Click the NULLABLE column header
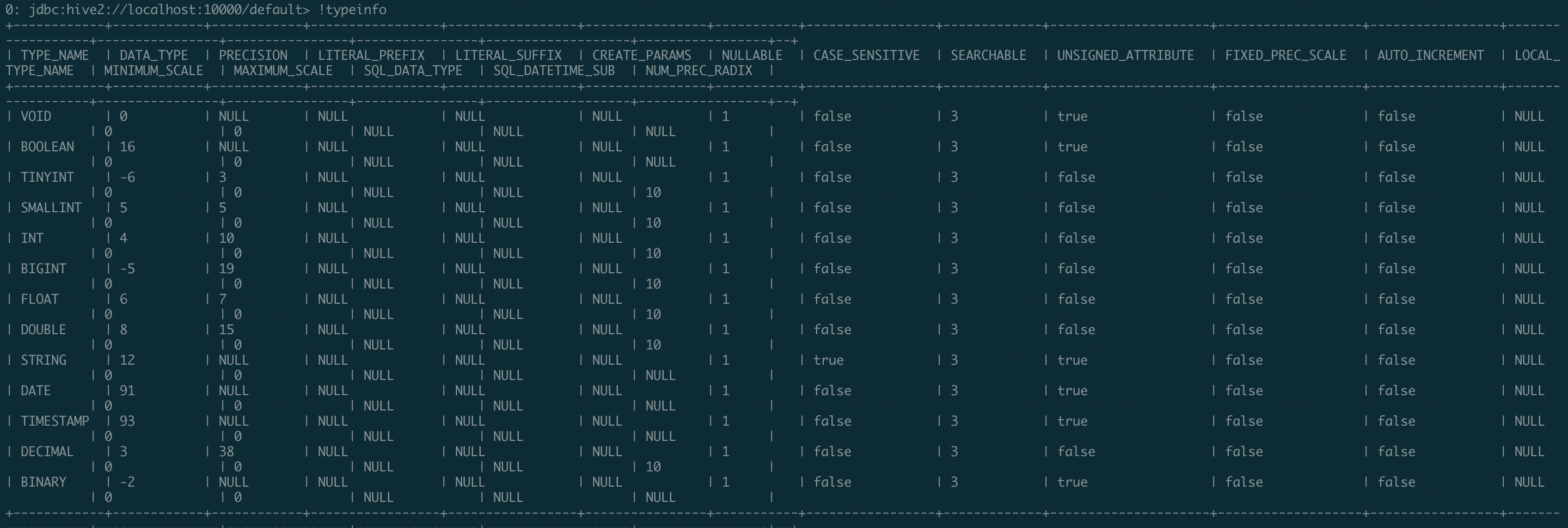The image size is (1568, 528). pos(752,56)
